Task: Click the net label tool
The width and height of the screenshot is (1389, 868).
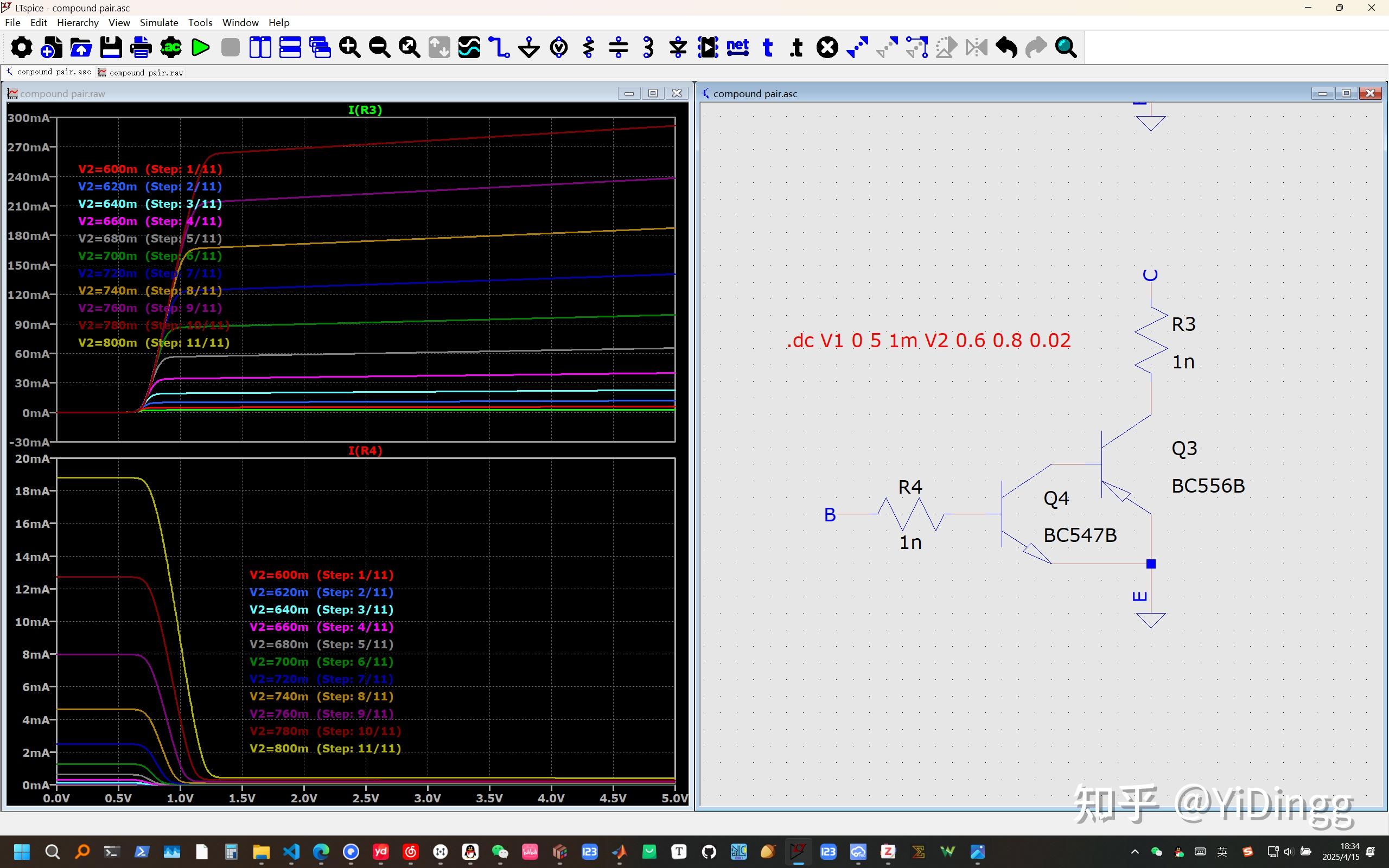Action: (737, 48)
